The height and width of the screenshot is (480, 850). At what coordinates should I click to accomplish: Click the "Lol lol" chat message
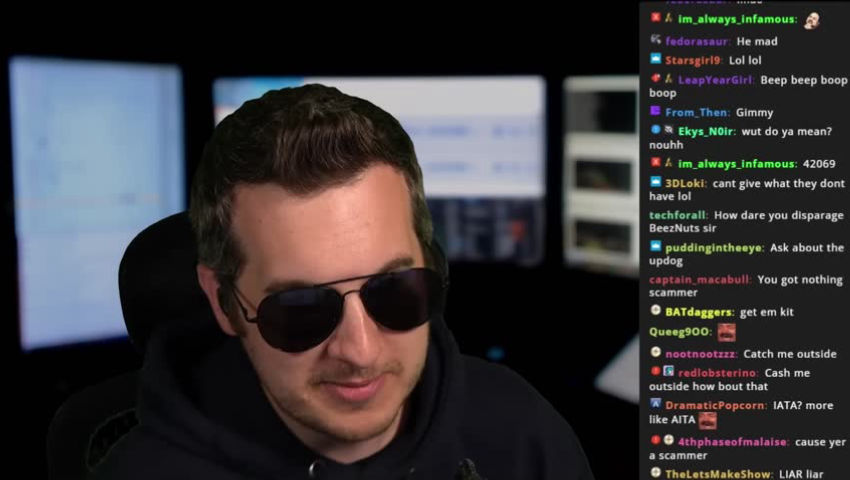click(745, 60)
